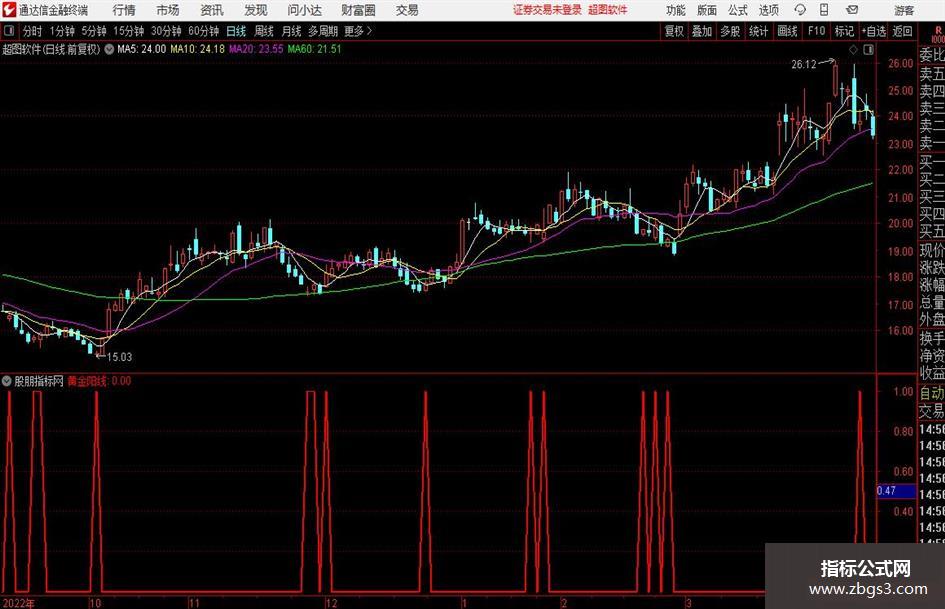Toggle the left sidebar panel icon

8,31
